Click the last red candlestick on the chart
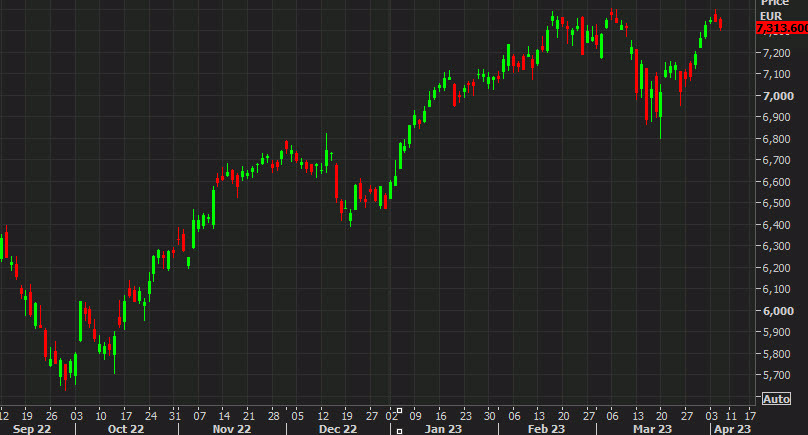 (720, 24)
